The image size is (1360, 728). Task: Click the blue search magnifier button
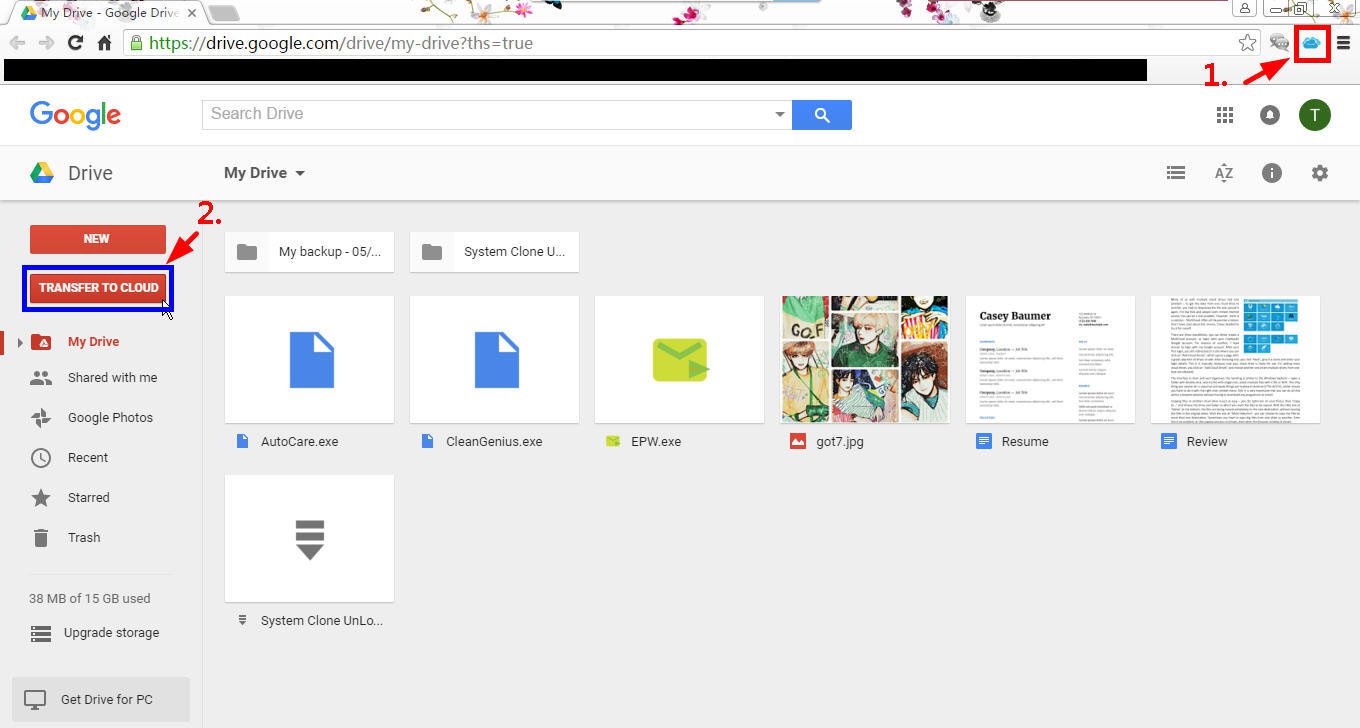822,115
